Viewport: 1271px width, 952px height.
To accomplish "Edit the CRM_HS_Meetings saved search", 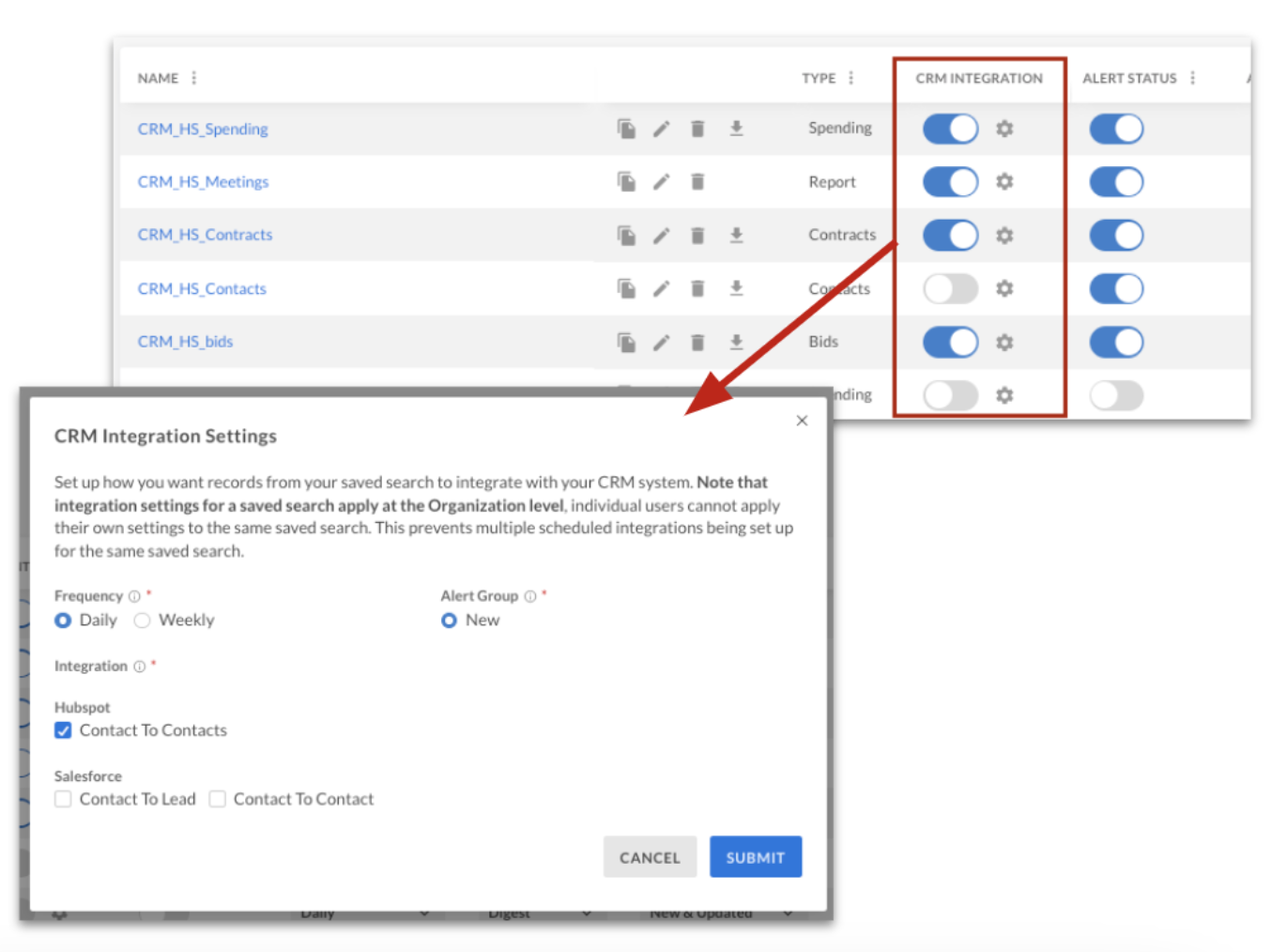I will tap(662, 181).
